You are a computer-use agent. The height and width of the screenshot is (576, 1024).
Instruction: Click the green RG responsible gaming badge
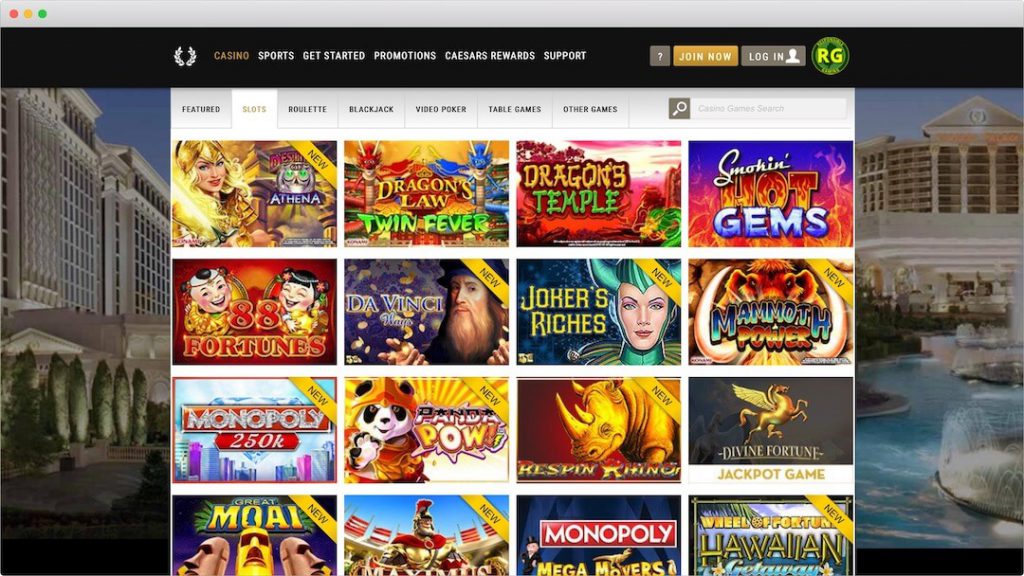click(830, 56)
